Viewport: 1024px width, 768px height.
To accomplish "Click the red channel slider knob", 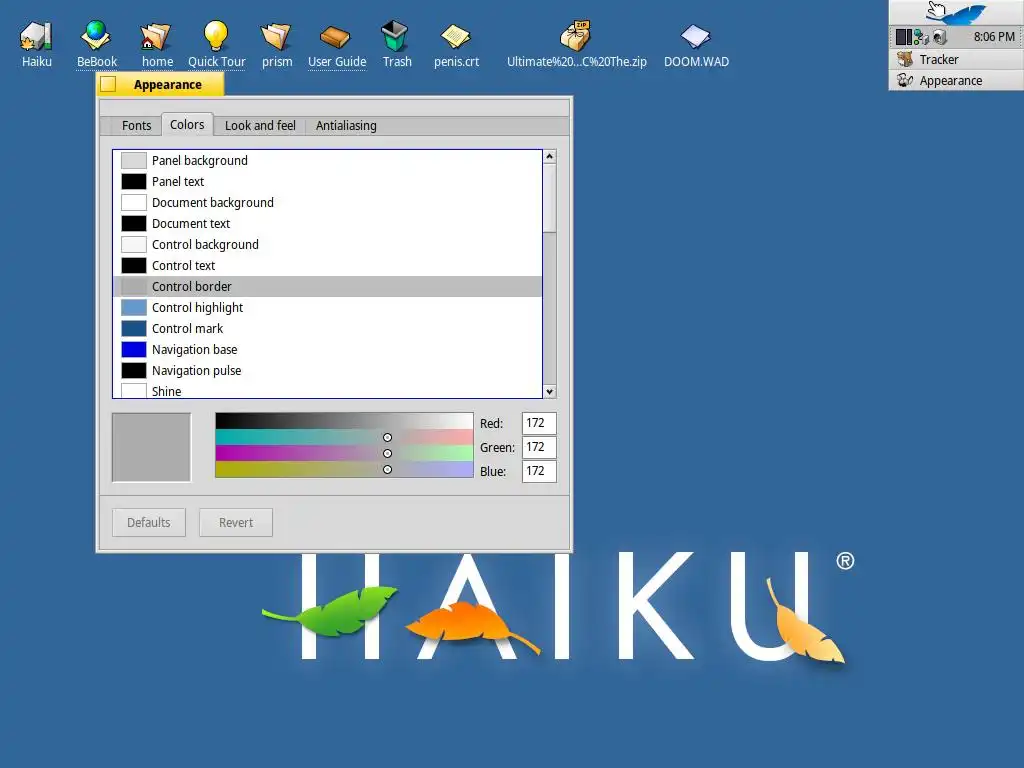I will coord(387,438).
